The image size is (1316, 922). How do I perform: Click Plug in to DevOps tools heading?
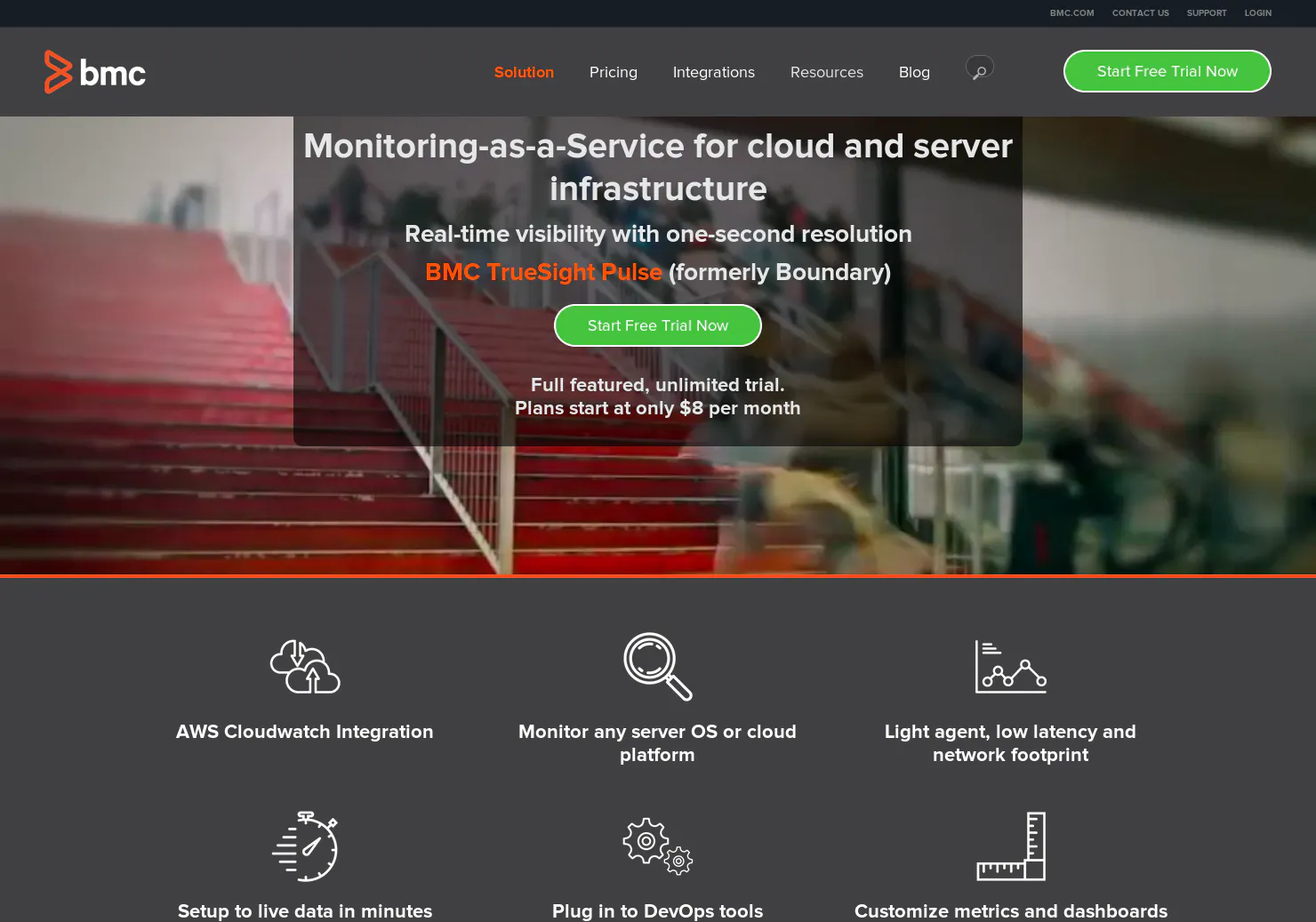[x=657, y=911]
